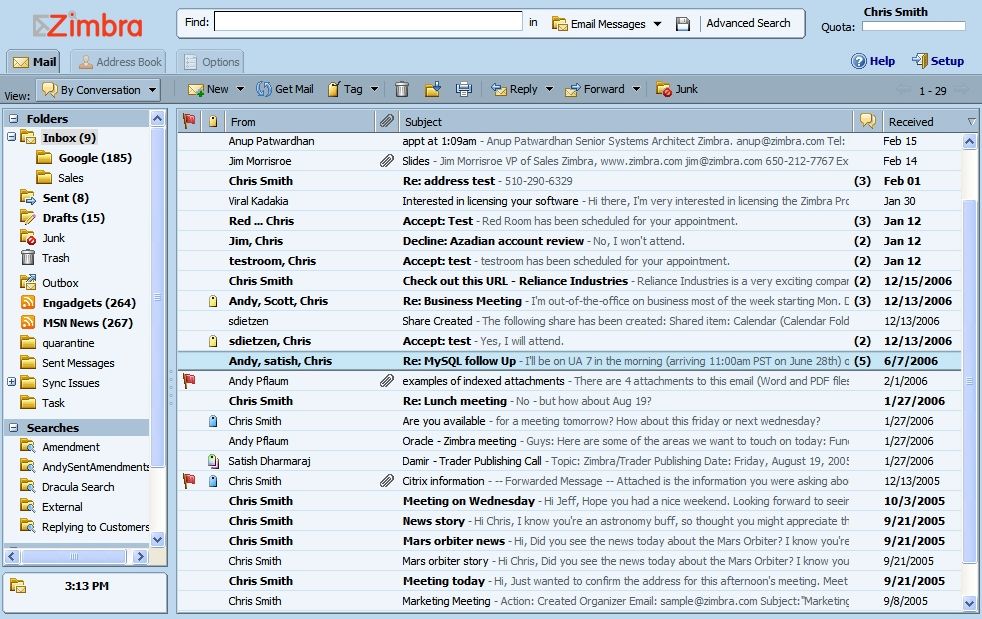Screen dimensions: 982x619
Task: Click the save search disk icon
Action: point(683,24)
